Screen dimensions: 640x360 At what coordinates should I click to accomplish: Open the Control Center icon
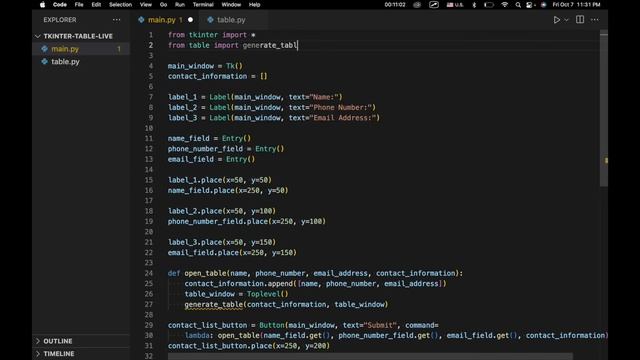pos(530,4)
